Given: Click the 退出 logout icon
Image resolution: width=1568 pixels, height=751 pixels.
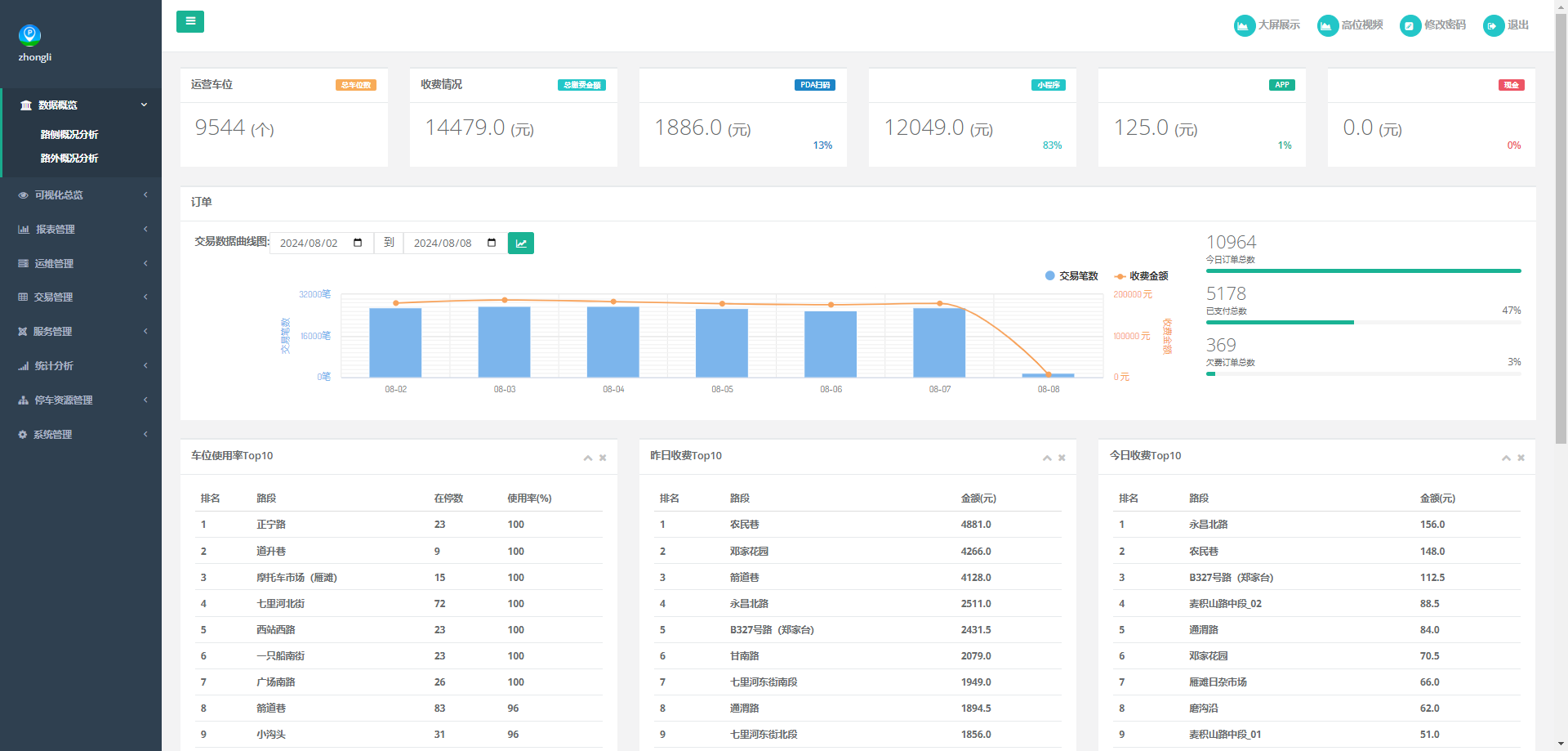Looking at the screenshot, I should (1494, 26).
